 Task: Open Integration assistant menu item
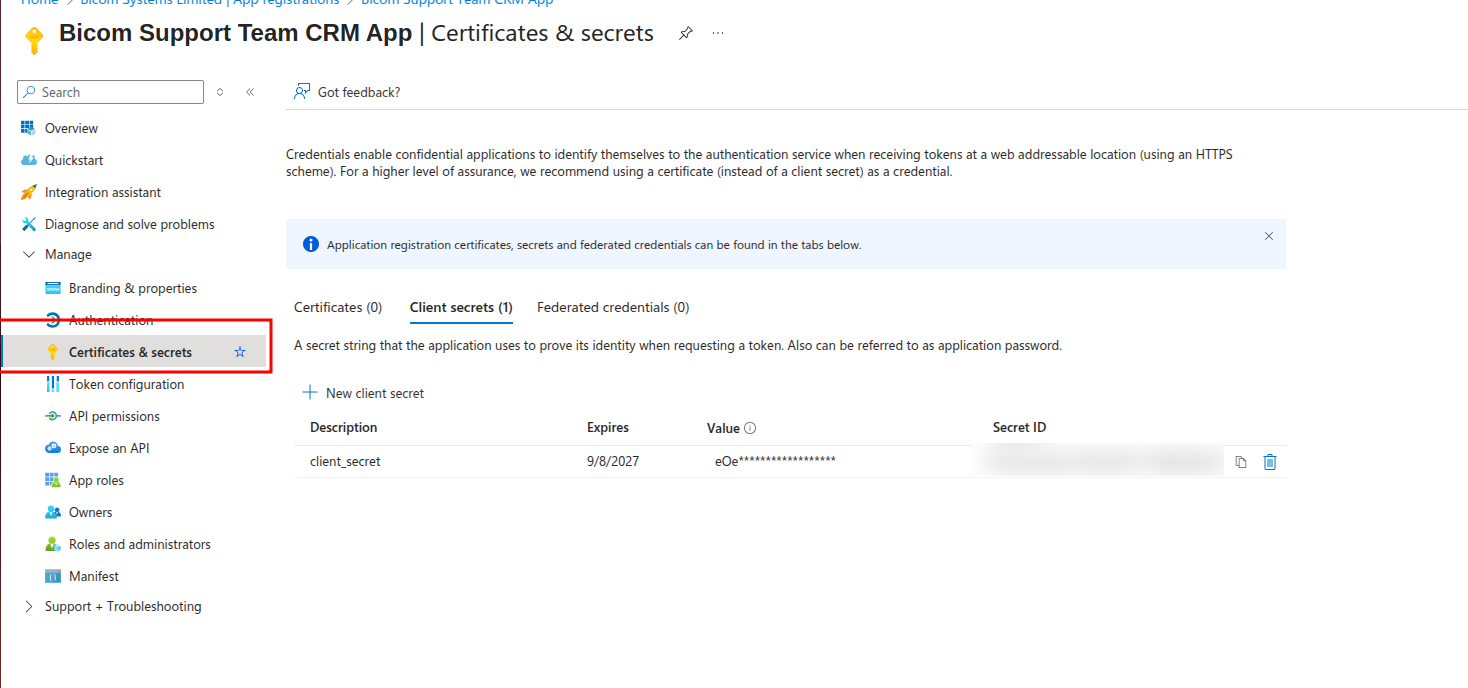coord(103,192)
